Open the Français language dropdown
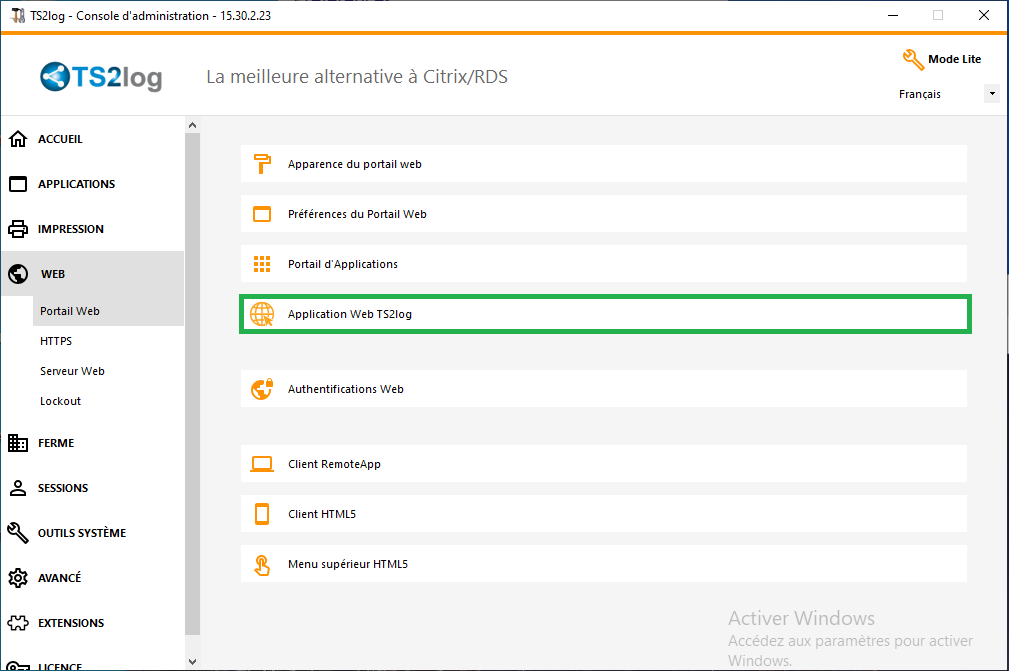This screenshot has height=671, width=1009. click(x=948, y=94)
